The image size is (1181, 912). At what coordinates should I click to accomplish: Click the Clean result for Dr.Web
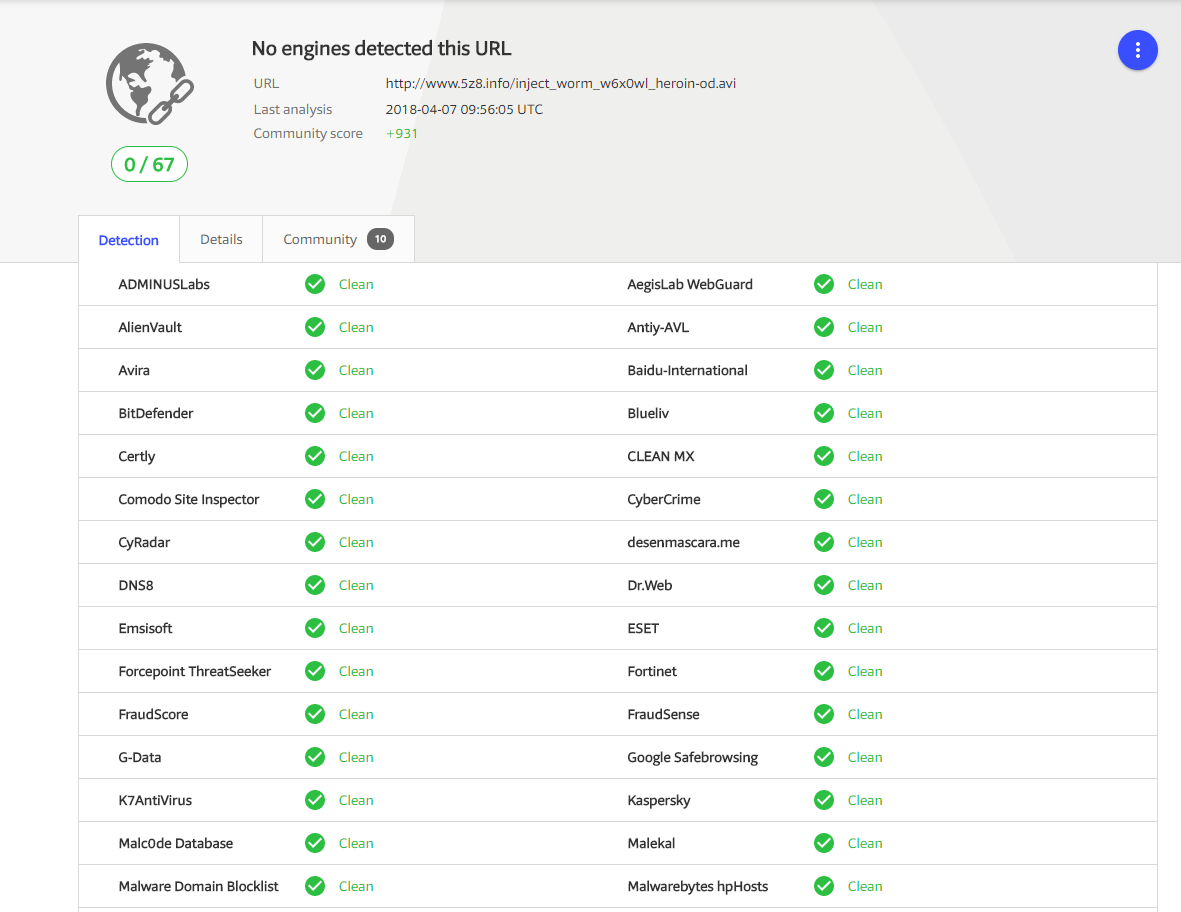click(x=865, y=584)
